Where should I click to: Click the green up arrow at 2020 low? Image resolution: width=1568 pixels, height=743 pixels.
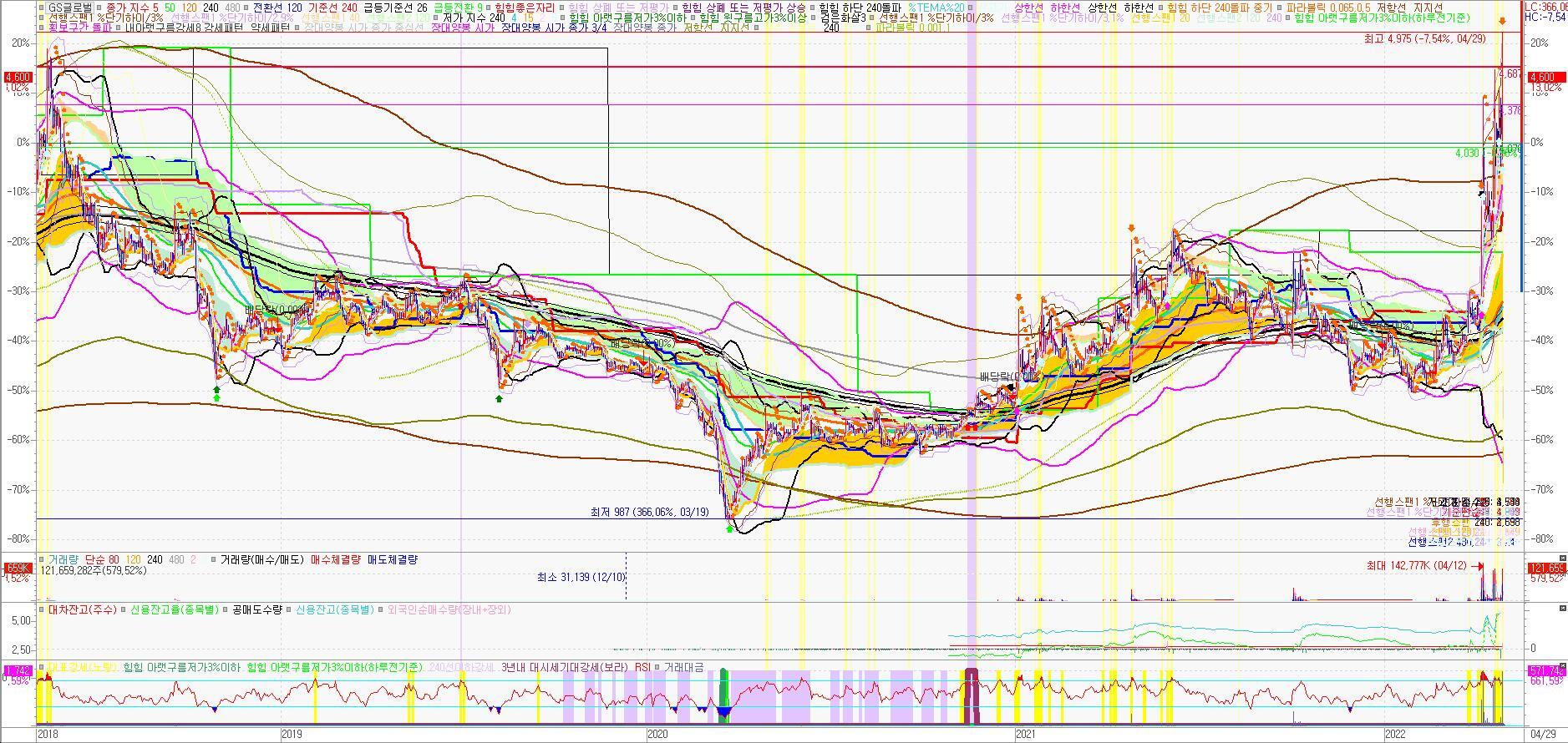(730, 528)
